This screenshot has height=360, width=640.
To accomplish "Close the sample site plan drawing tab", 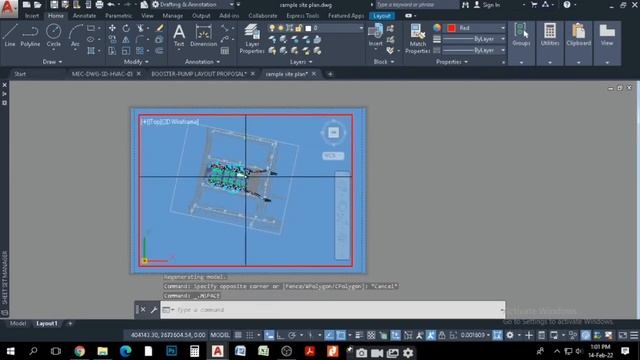I will [314, 74].
